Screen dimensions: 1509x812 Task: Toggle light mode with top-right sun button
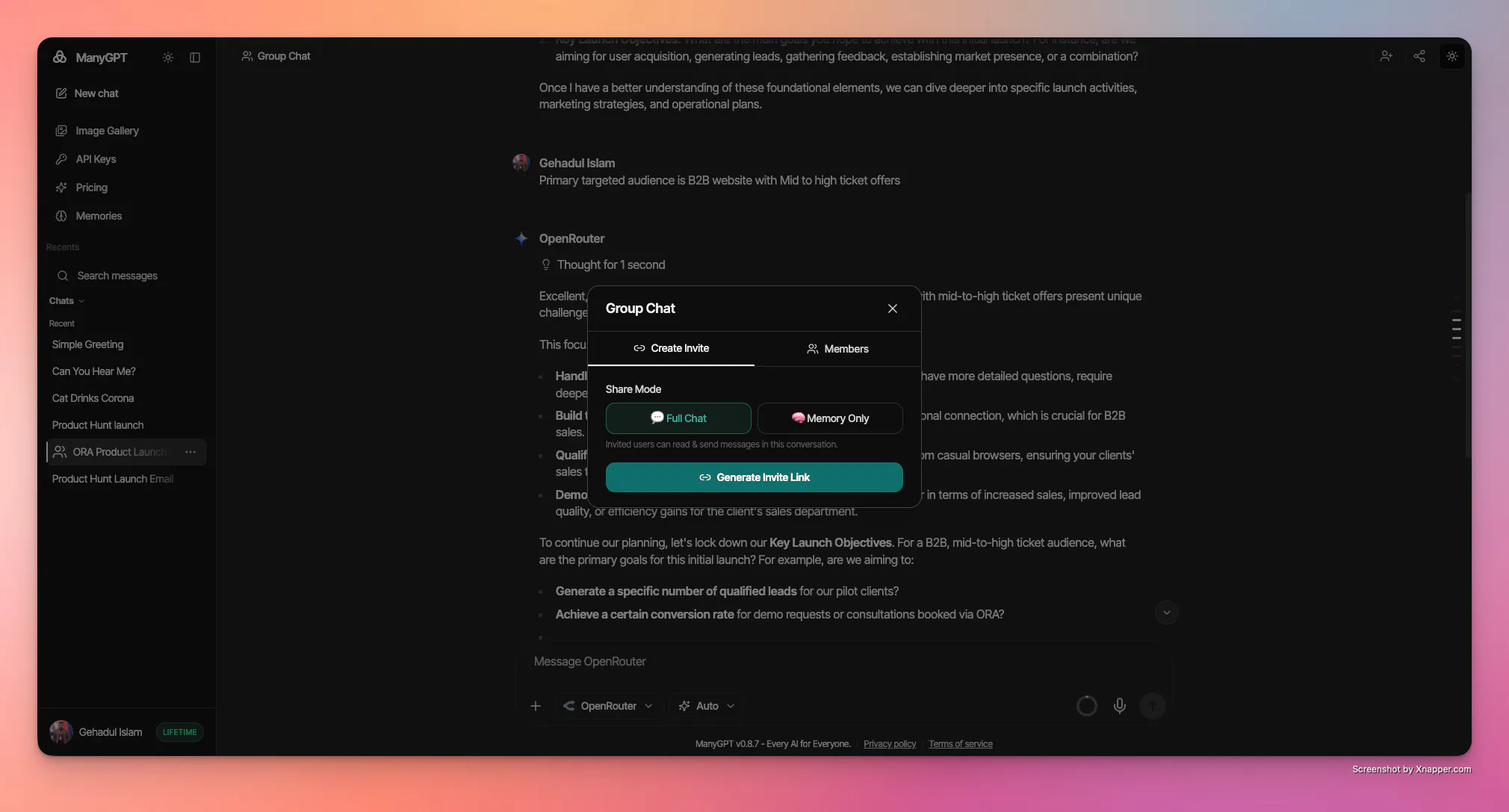(1452, 56)
